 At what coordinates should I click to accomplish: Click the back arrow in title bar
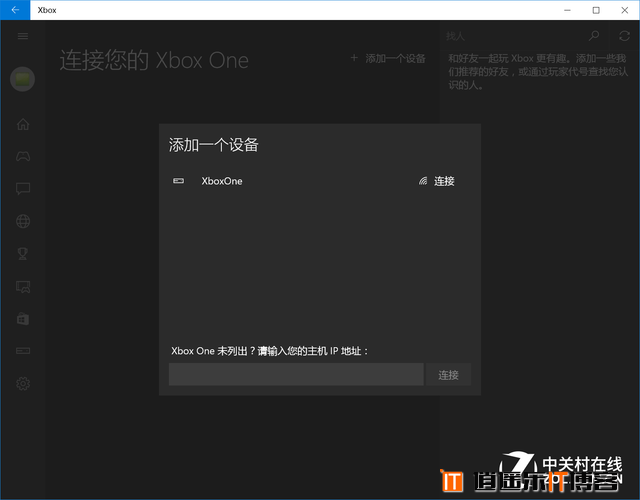15,10
